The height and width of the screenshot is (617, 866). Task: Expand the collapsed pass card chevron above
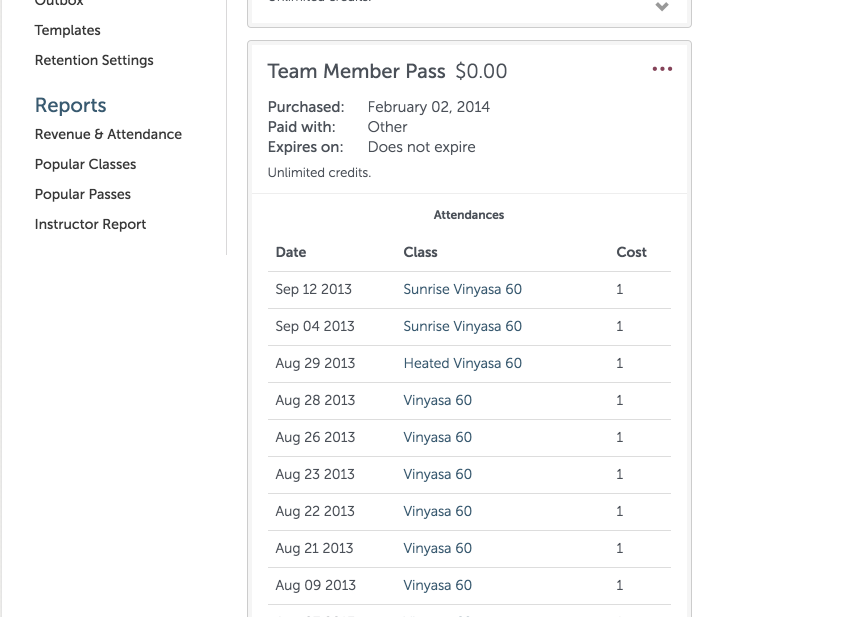[662, 7]
